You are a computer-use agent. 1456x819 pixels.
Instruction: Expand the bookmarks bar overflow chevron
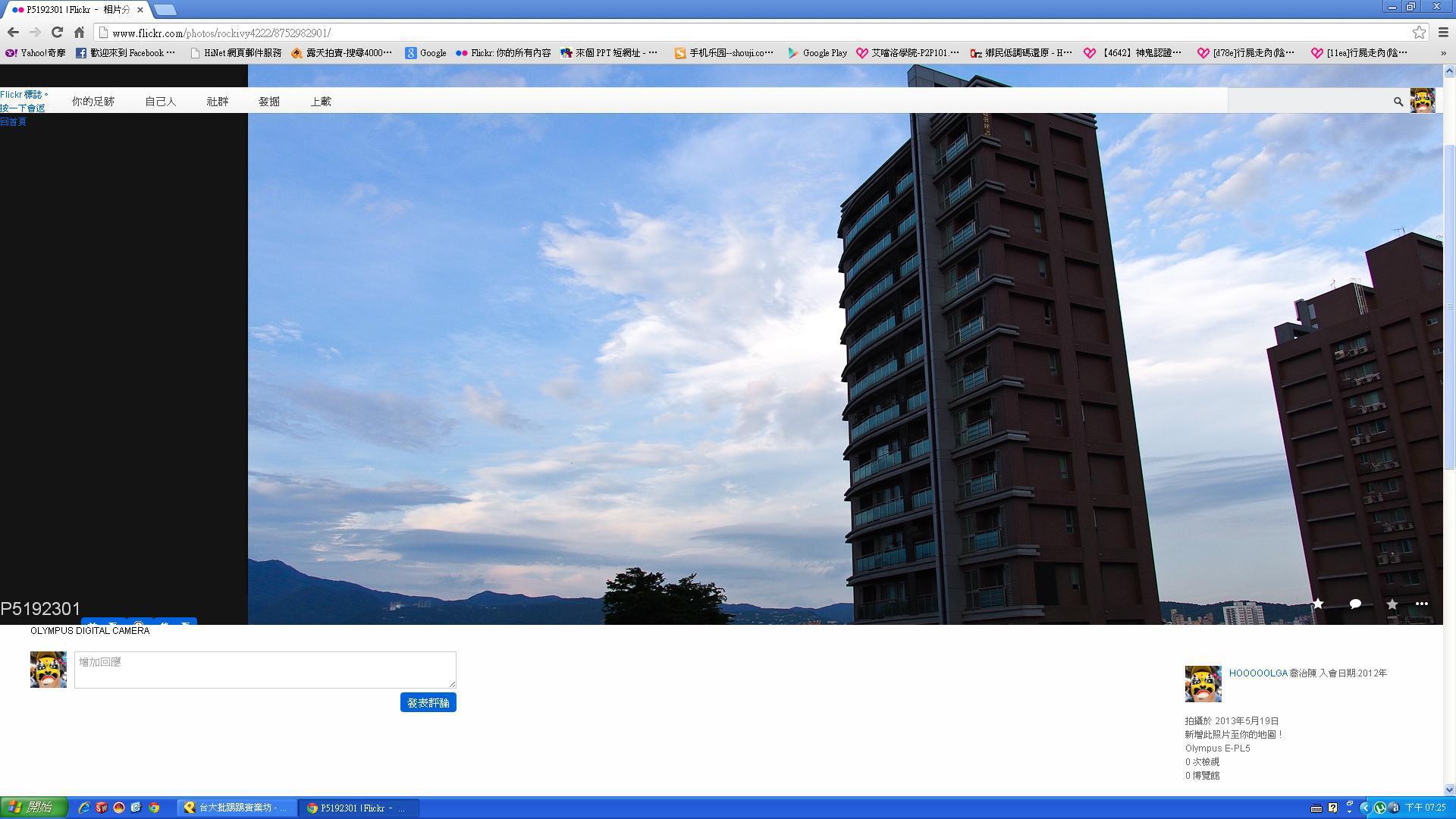[1443, 53]
